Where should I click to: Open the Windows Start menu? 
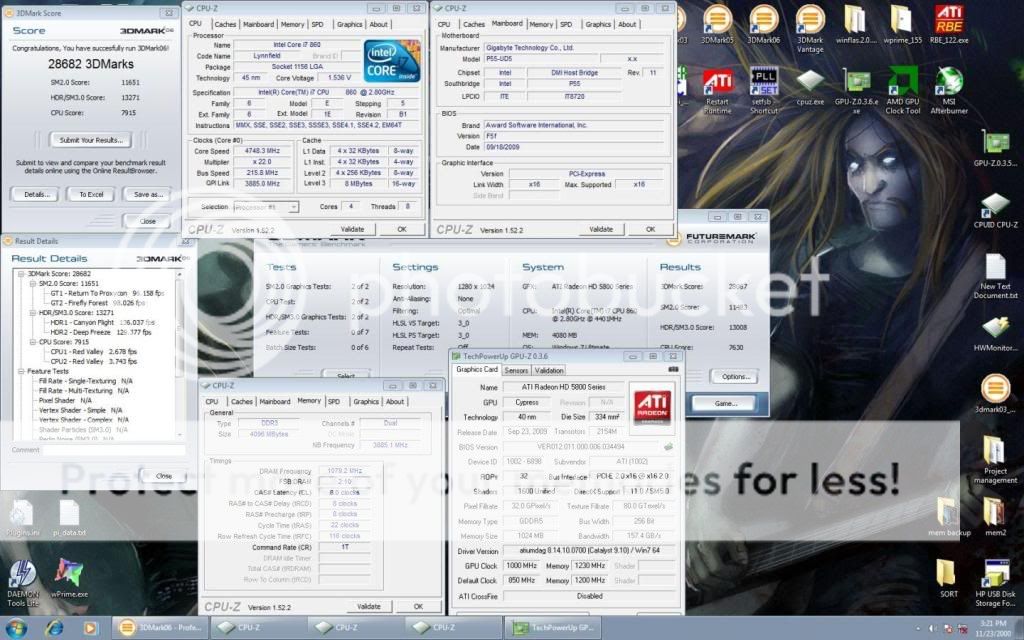point(15,628)
